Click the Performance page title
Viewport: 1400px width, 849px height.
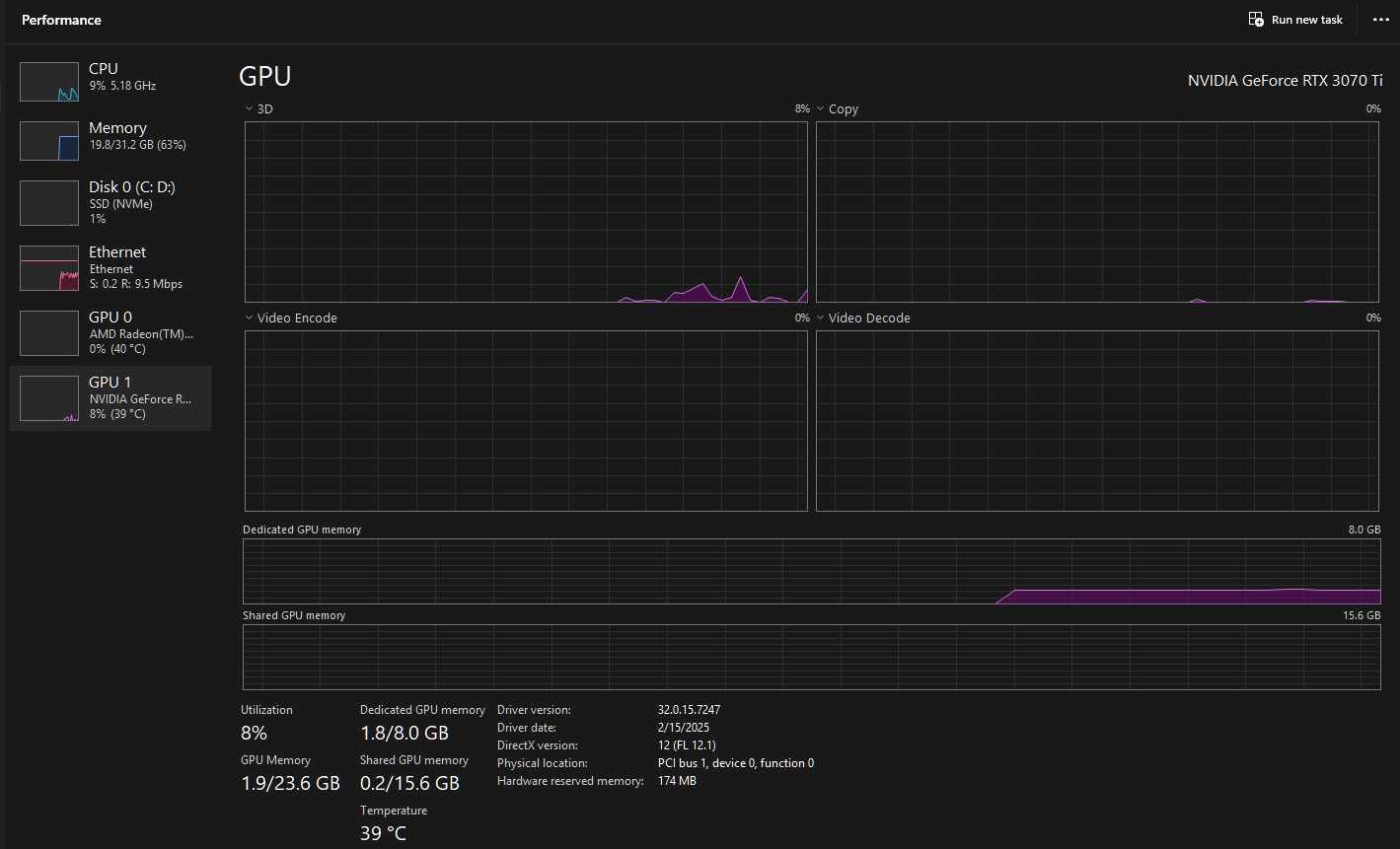pos(61,20)
